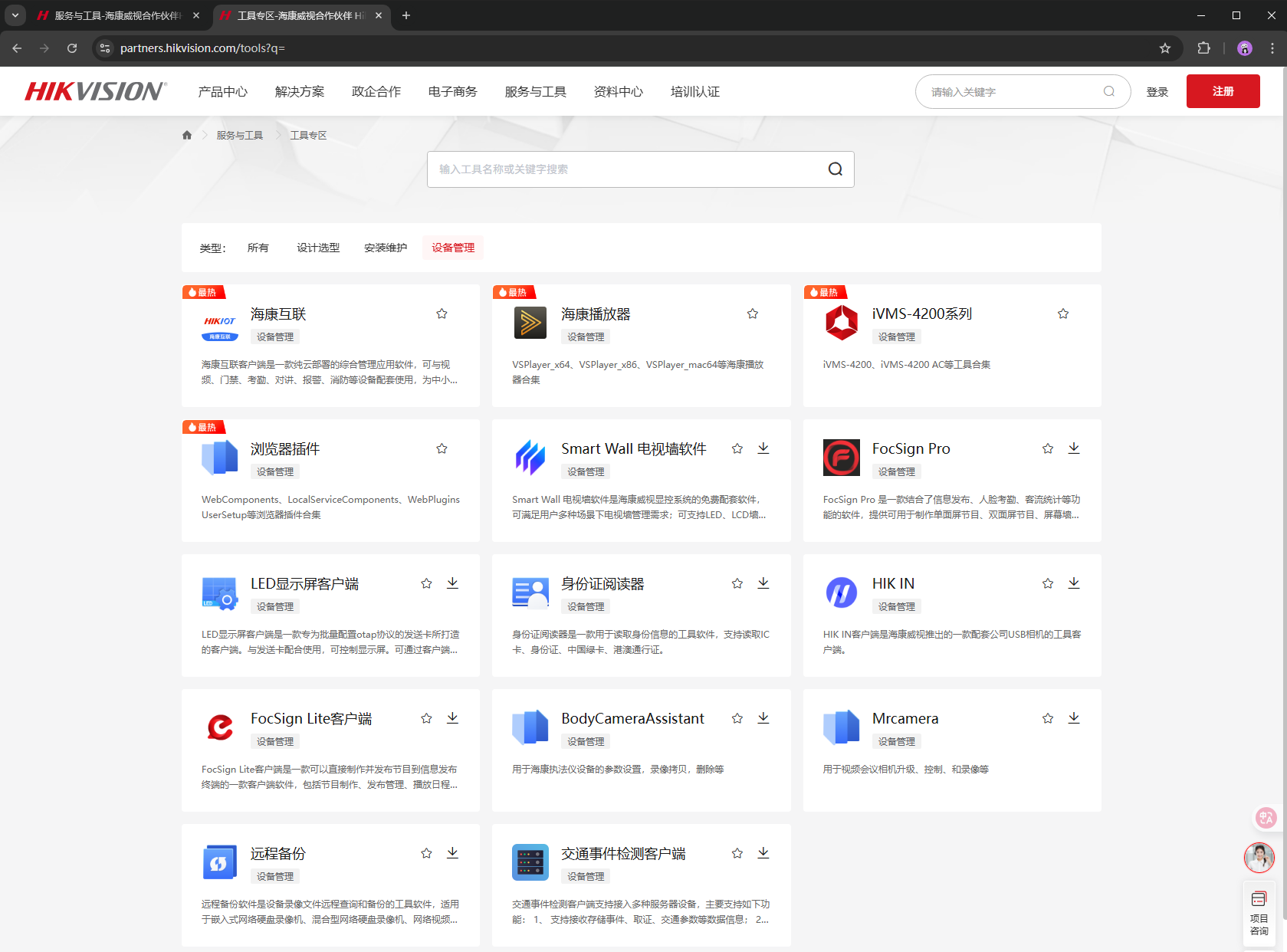Screen dimensions: 1287x952
Task: Open browser tab search dropdown
Action: [15, 15]
